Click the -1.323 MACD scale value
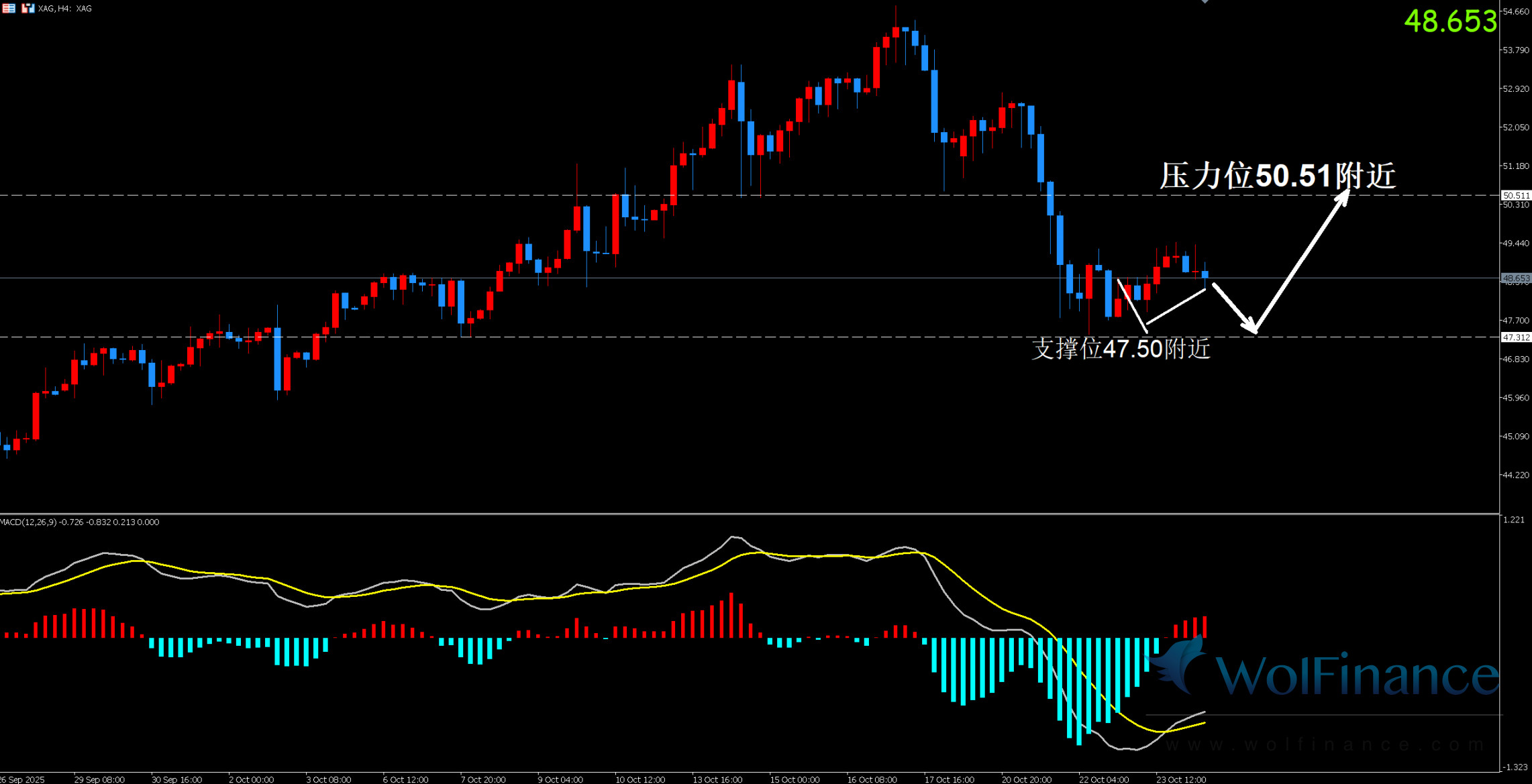 (x=1515, y=767)
